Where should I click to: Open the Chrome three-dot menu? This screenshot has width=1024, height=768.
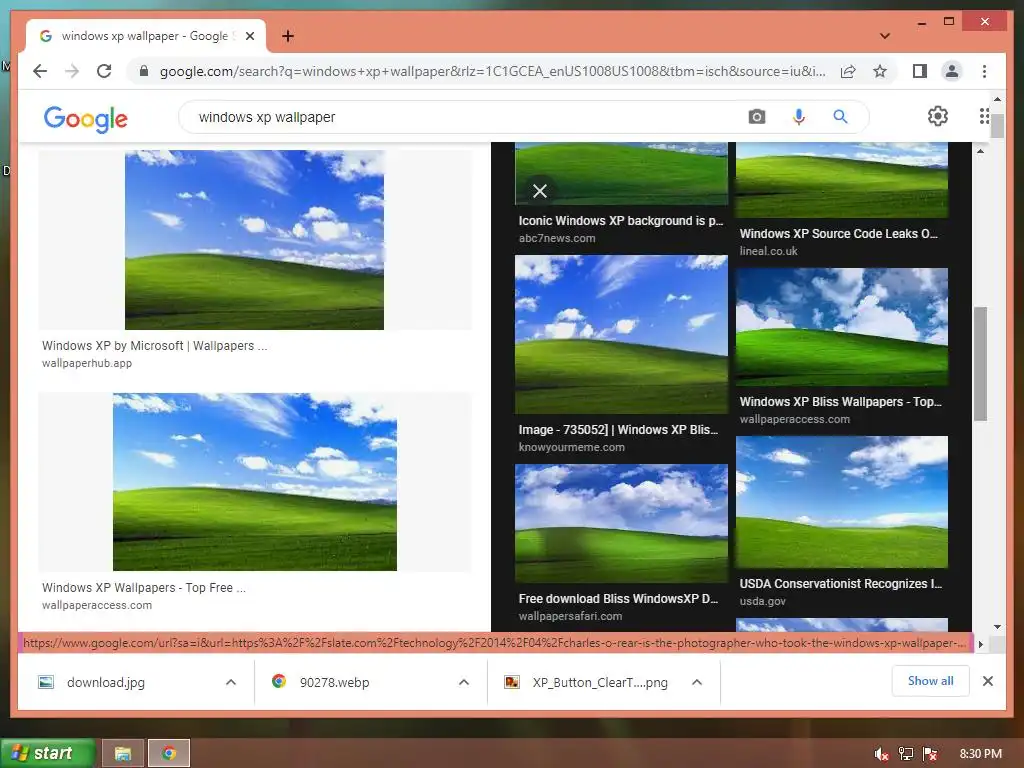click(x=984, y=71)
